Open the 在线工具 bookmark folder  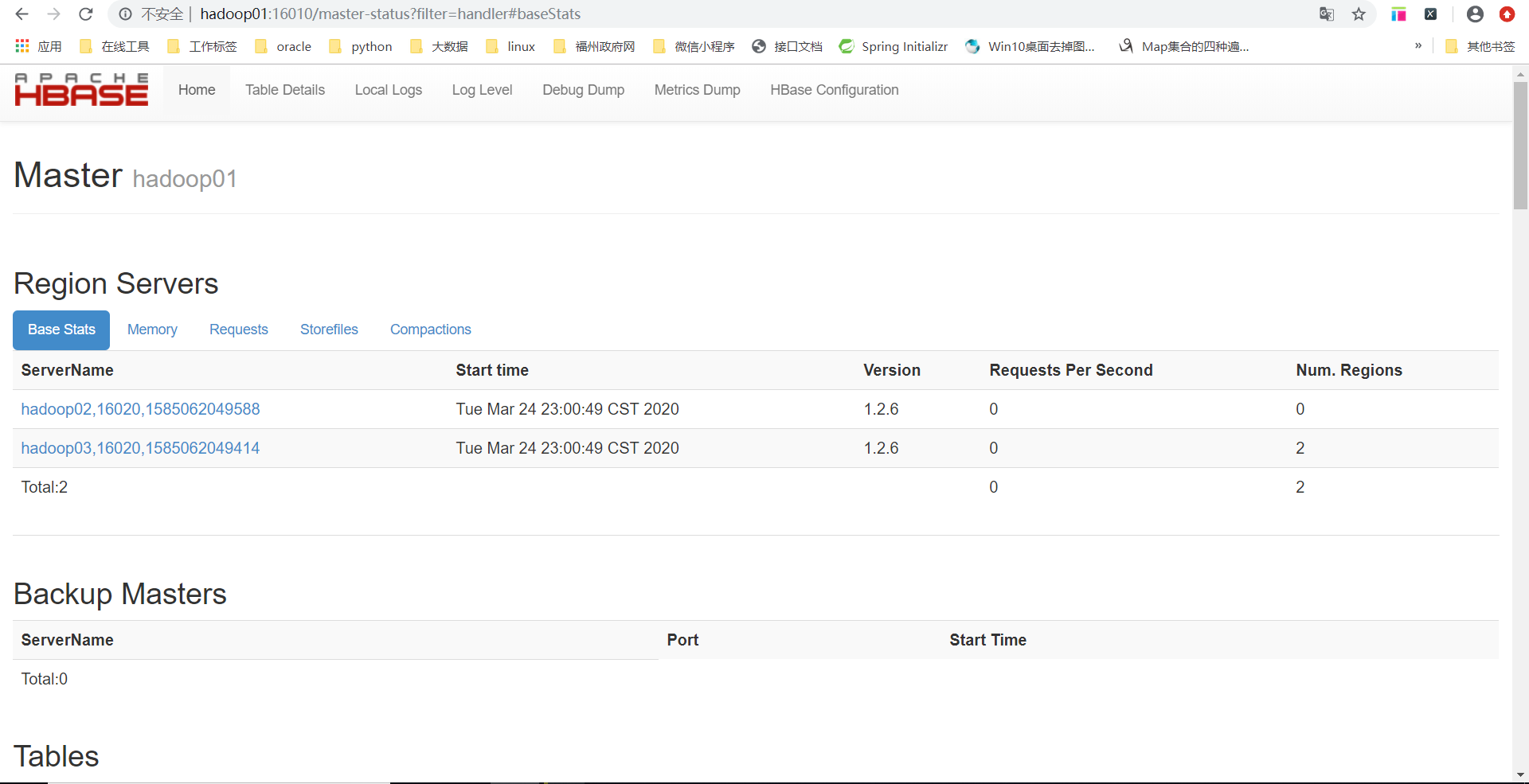point(114,46)
